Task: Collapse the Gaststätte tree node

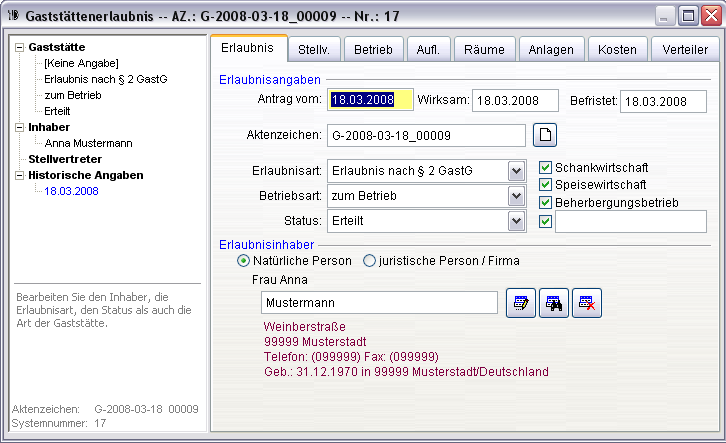Action: 20,47
